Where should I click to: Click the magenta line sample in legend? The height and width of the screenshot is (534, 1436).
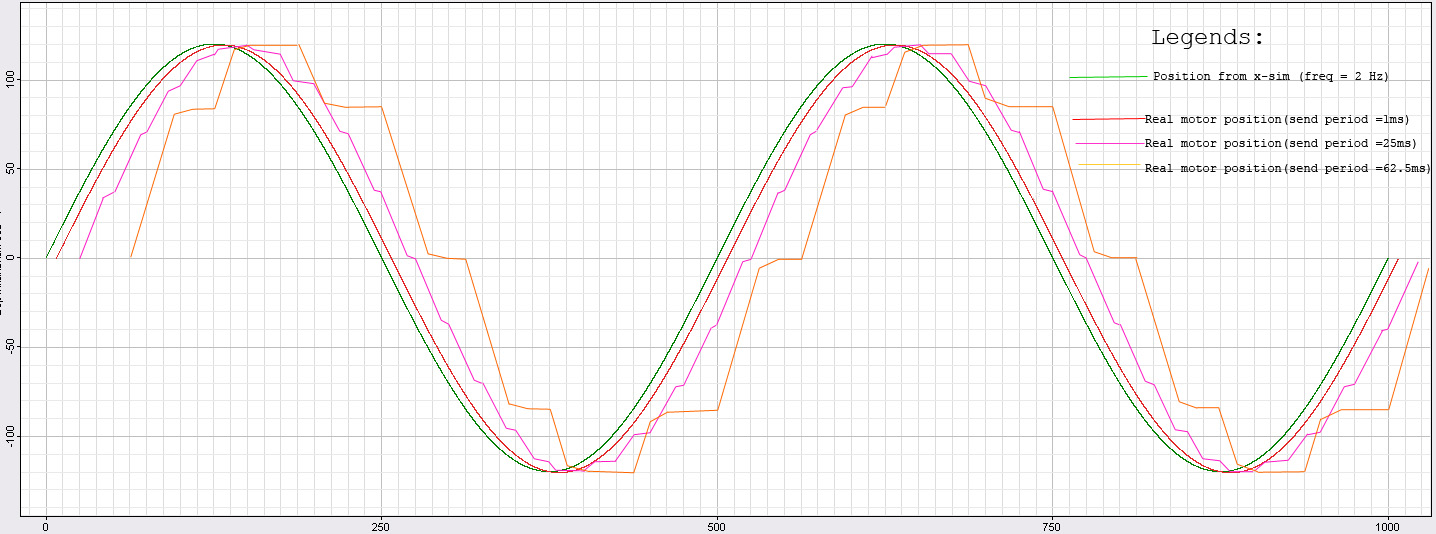coord(1108,143)
